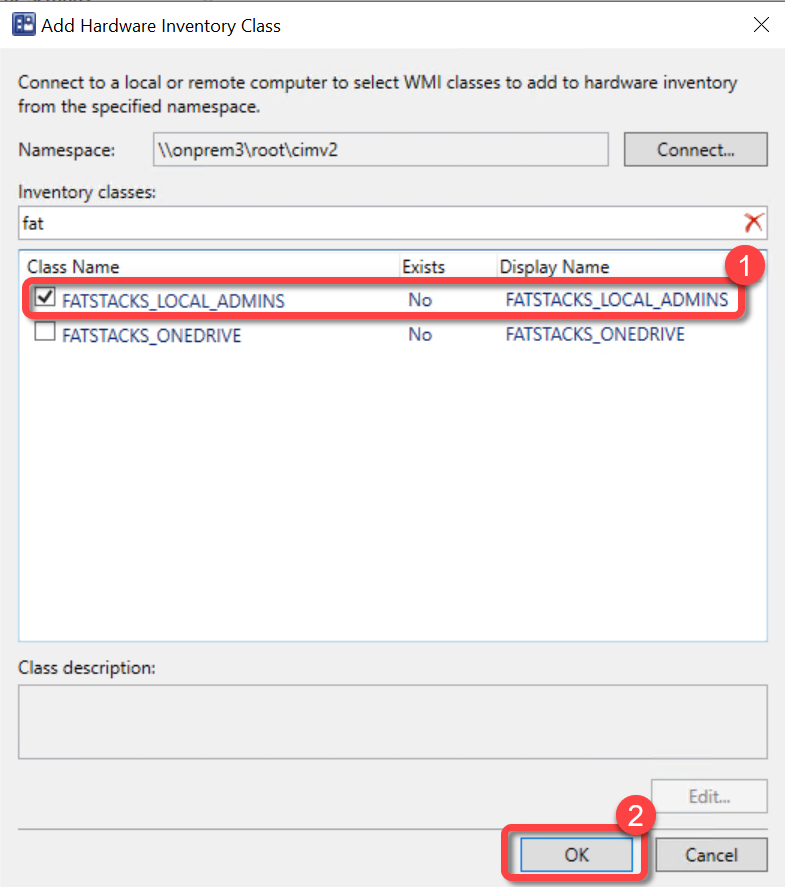The width and height of the screenshot is (785, 887).
Task: Click the 'No' value in the FATSTACKS_ONEDRIVE row
Action: [420, 335]
